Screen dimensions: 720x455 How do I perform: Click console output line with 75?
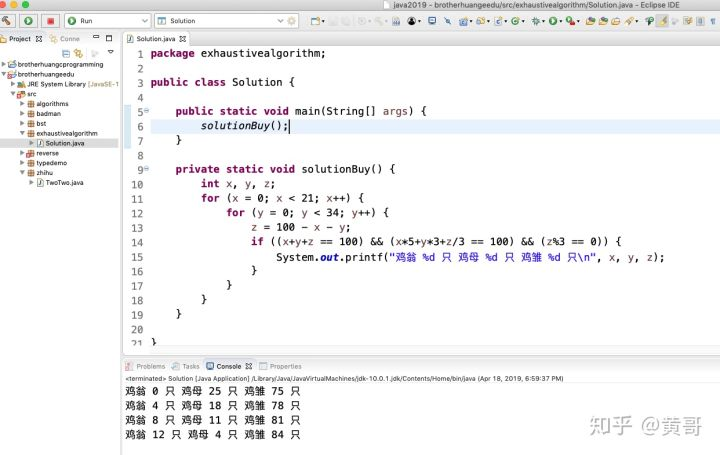point(213,391)
